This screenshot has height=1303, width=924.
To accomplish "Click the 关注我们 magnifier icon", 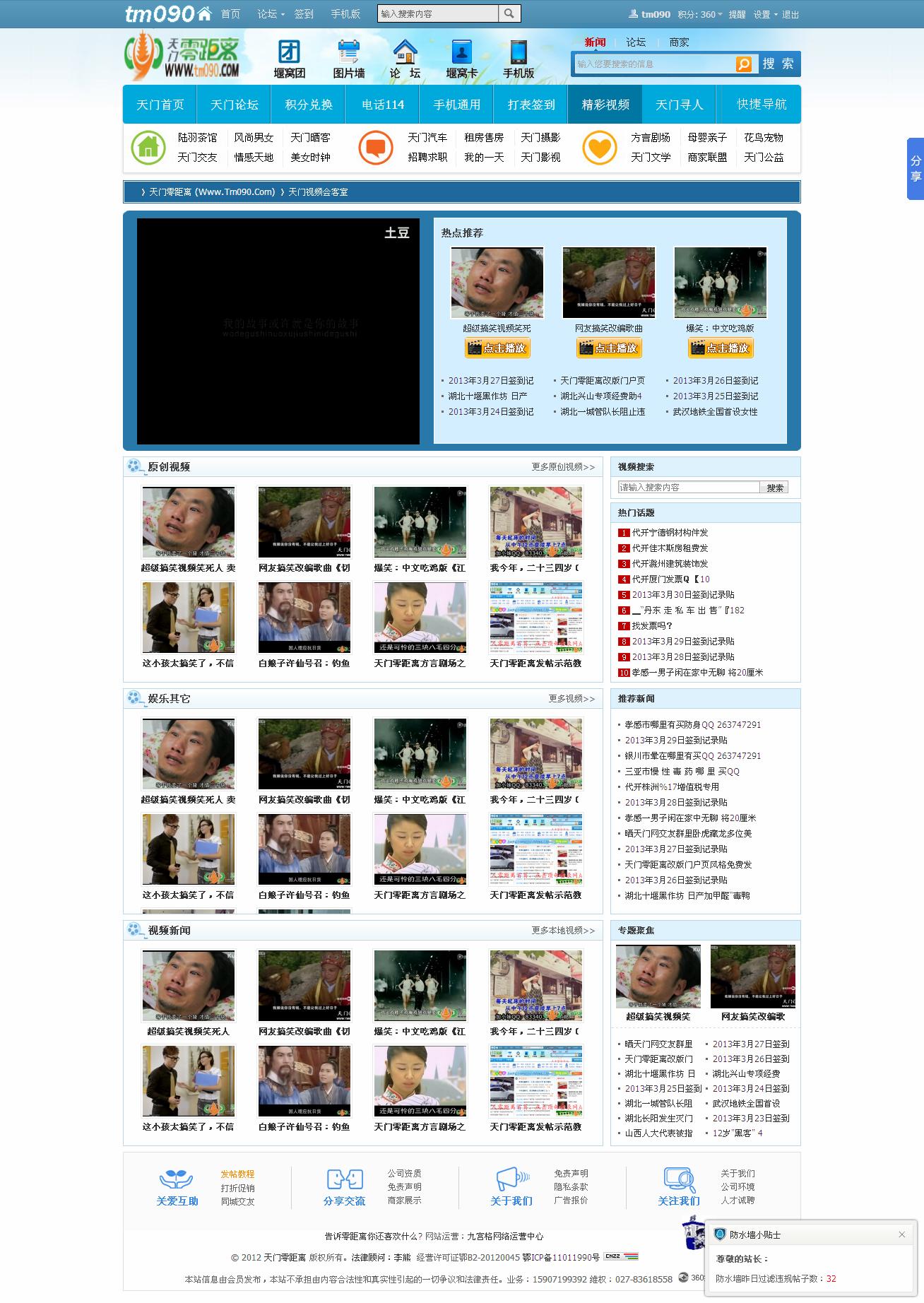I will [680, 1179].
